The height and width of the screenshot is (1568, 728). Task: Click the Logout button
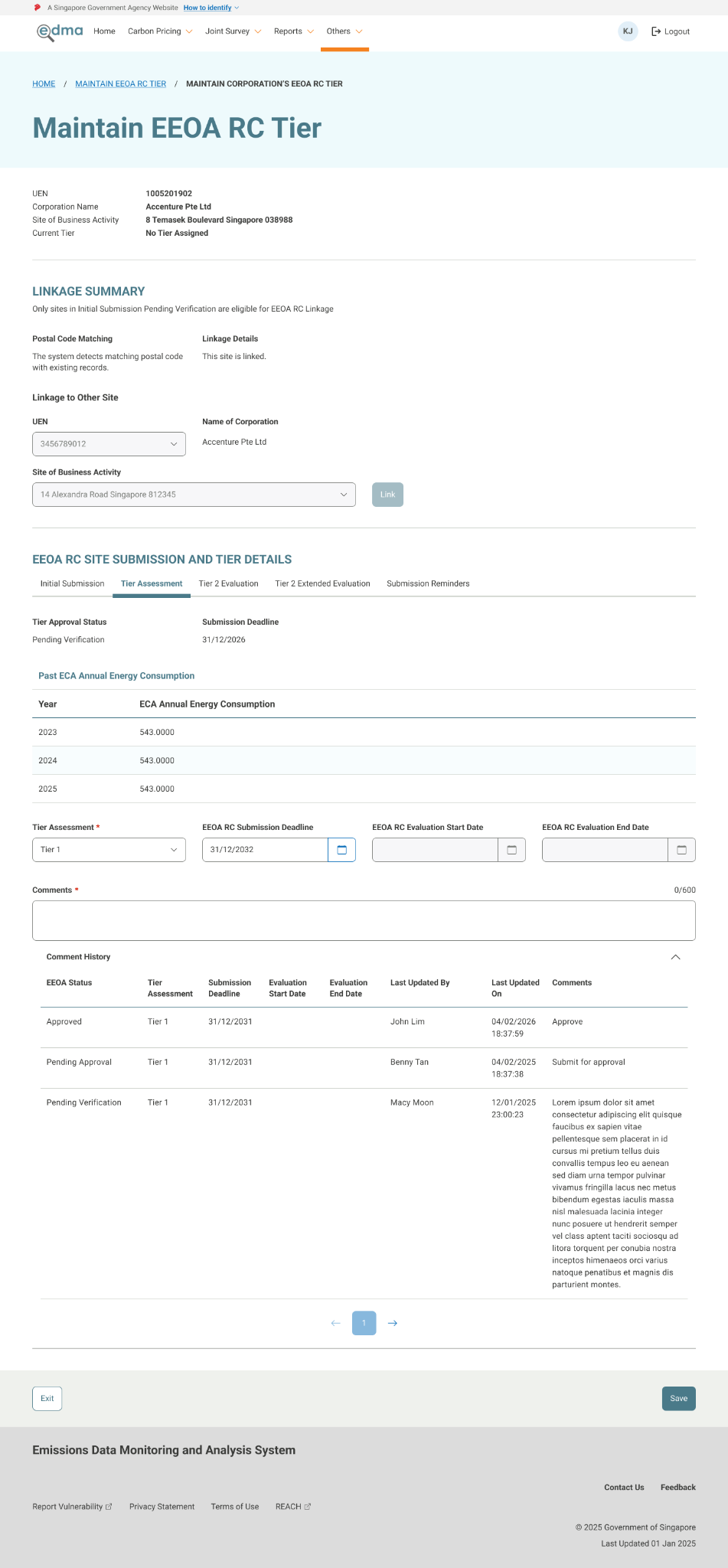[671, 31]
